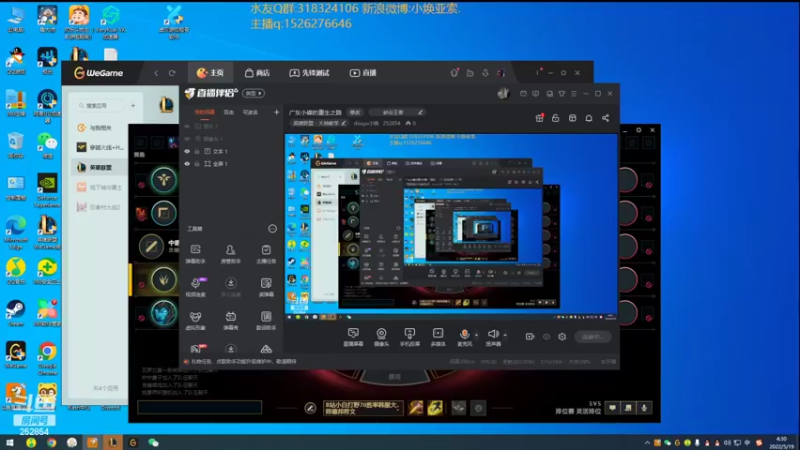Click the notification bell in 直播伴侣
This screenshot has width=800, height=450.
589,118
